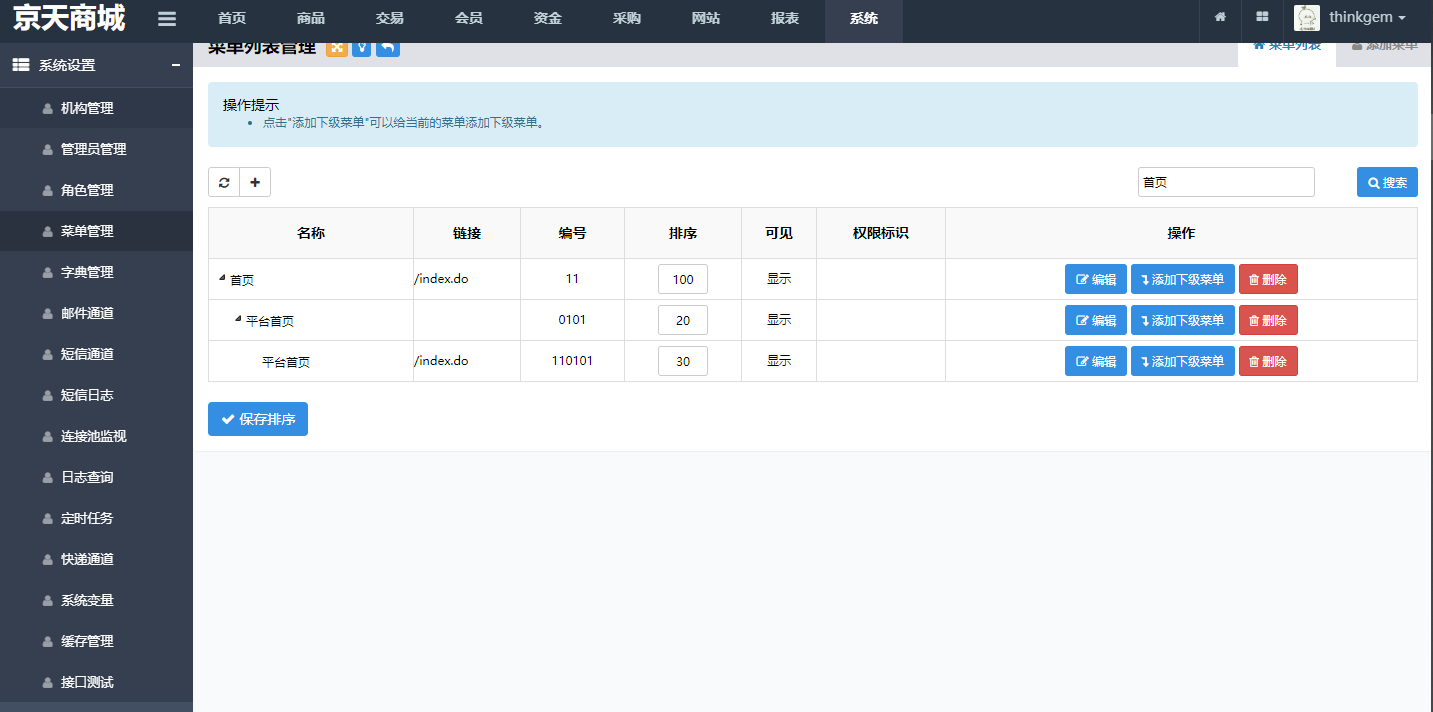Click the blue 搜索 button

pos(1387,182)
